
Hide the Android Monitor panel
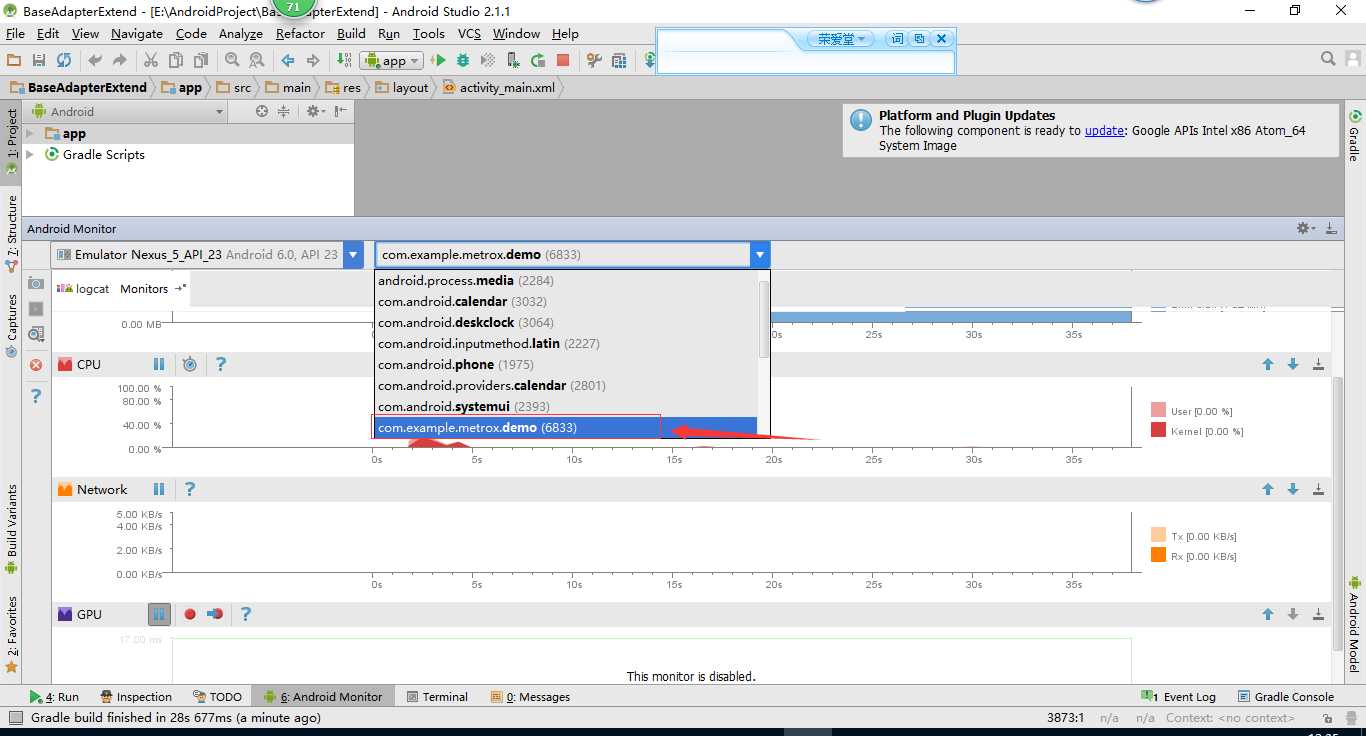coord(1331,228)
